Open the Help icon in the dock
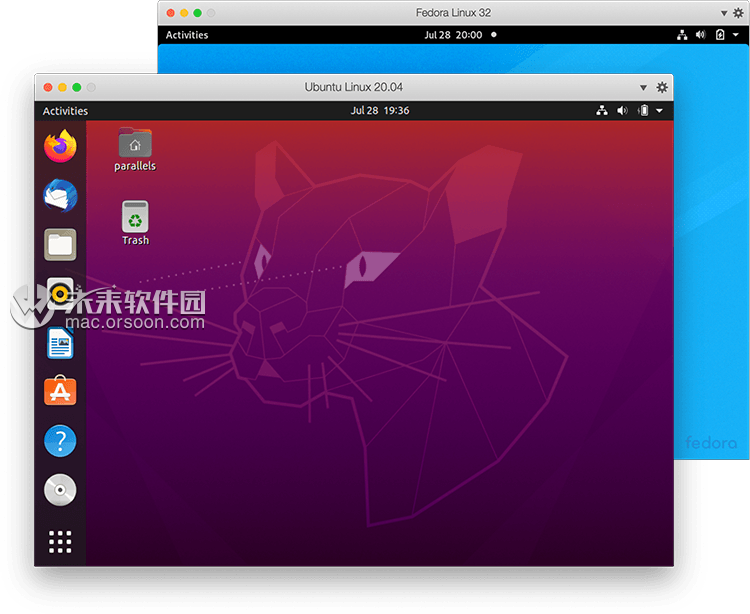The image size is (750, 614). click(x=60, y=440)
